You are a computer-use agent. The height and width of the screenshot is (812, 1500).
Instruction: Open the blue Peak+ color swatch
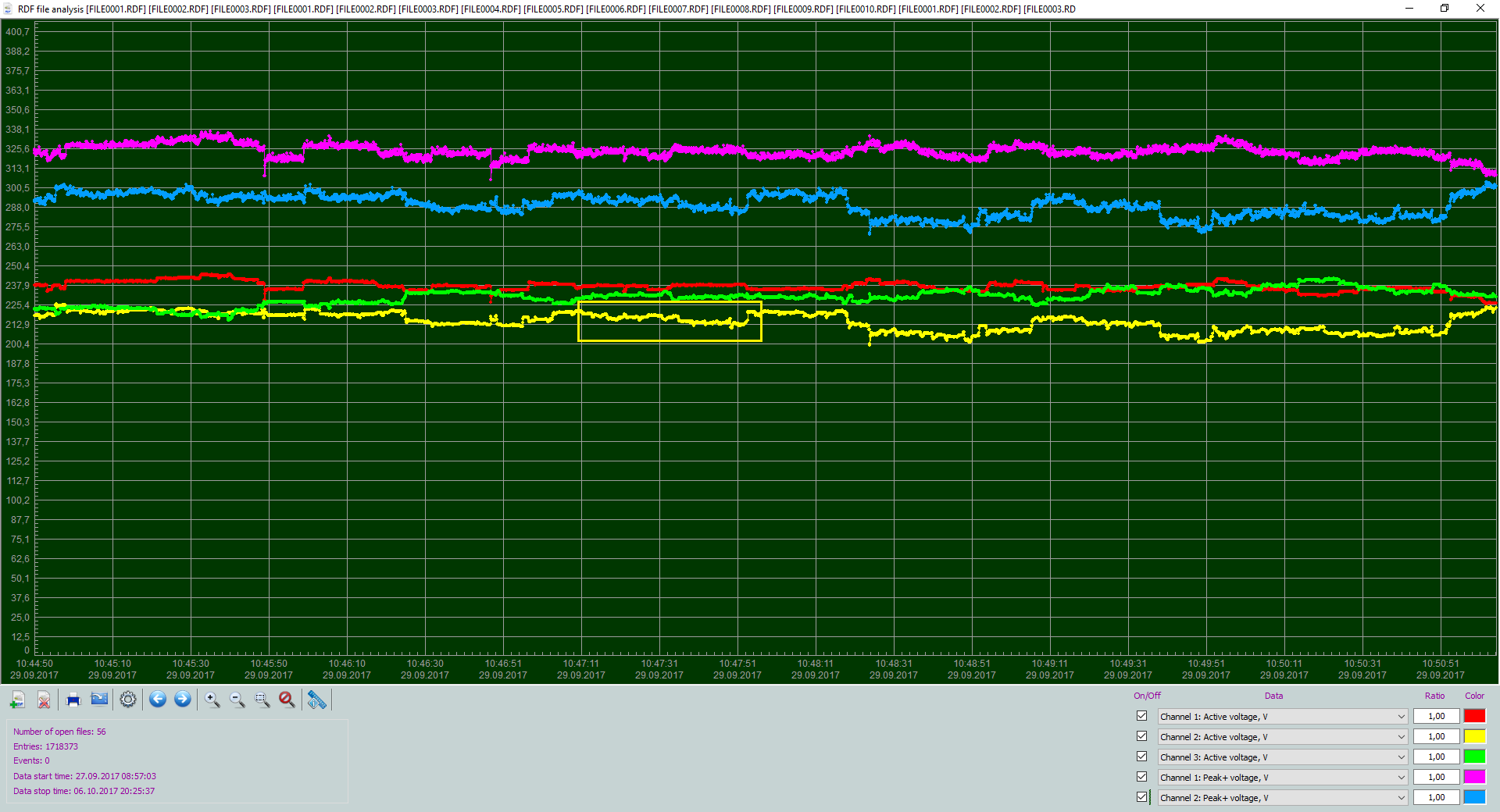click(1475, 797)
